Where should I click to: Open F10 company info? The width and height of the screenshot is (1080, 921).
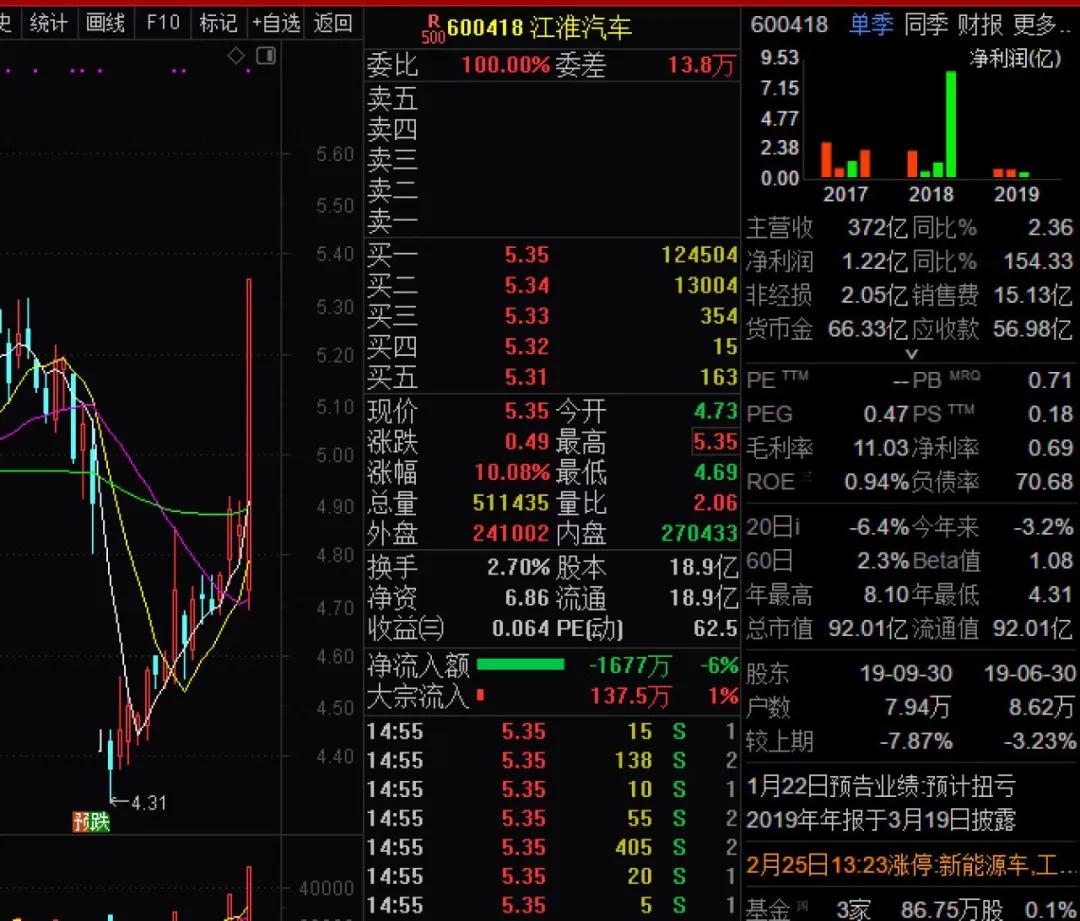pos(163,23)
